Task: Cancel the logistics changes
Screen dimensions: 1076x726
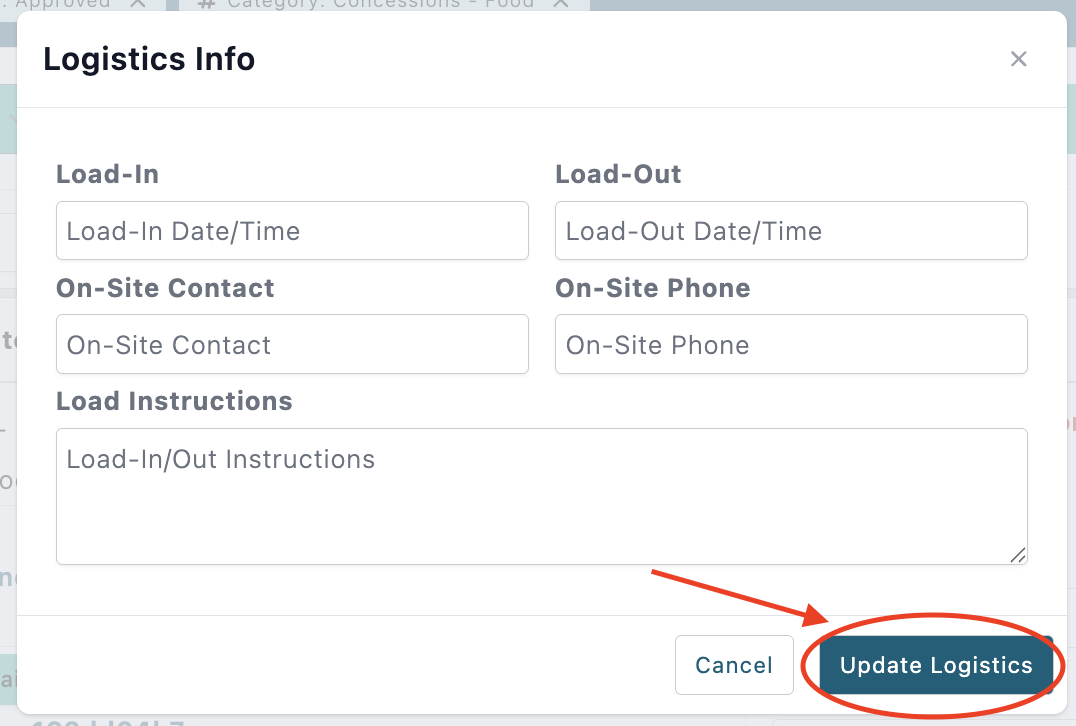Action: [734, 665]
